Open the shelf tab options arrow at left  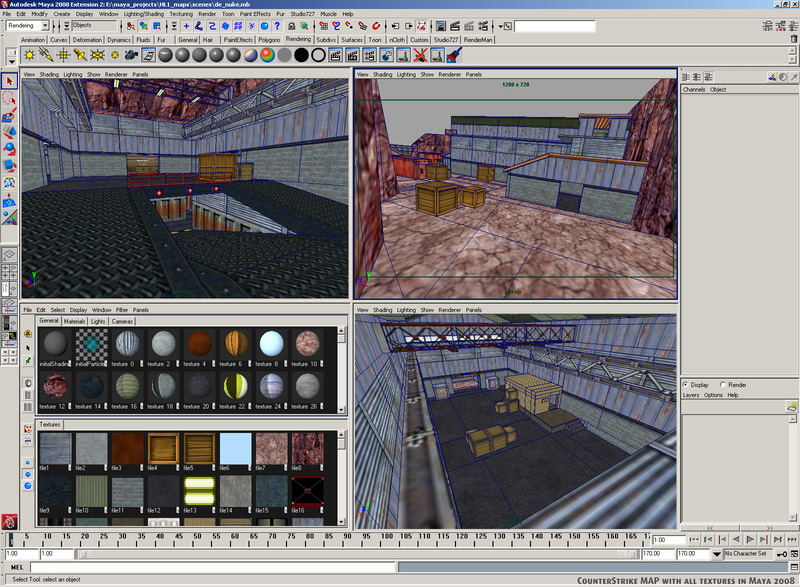click(11, 62)
